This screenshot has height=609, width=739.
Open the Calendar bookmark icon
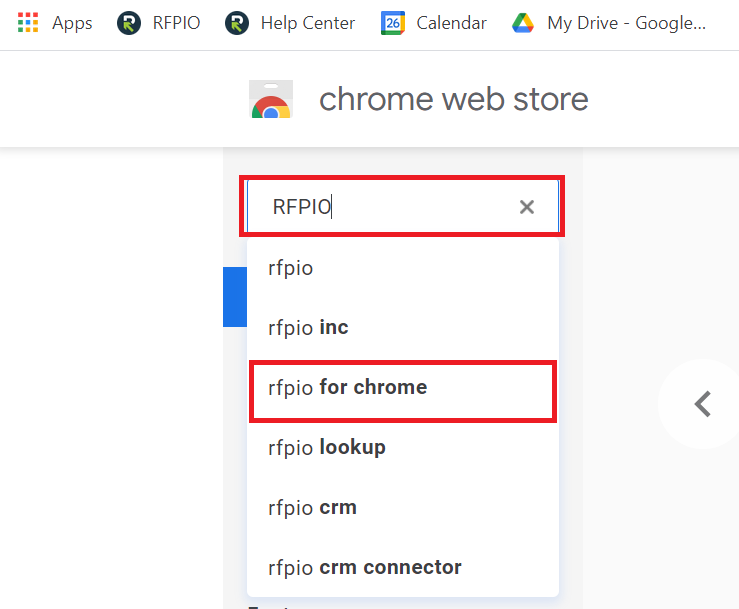coord(393,23)
